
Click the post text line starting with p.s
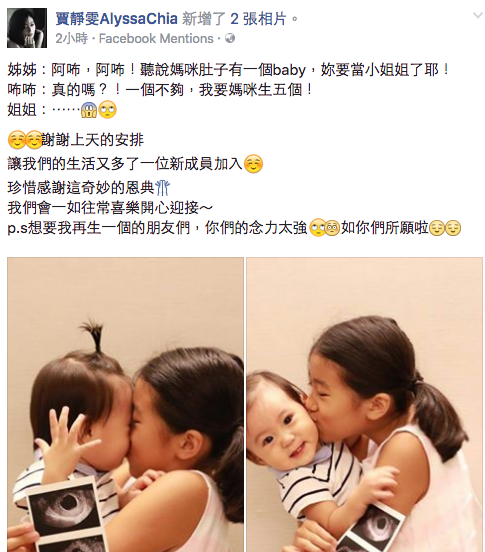(234, 228)
